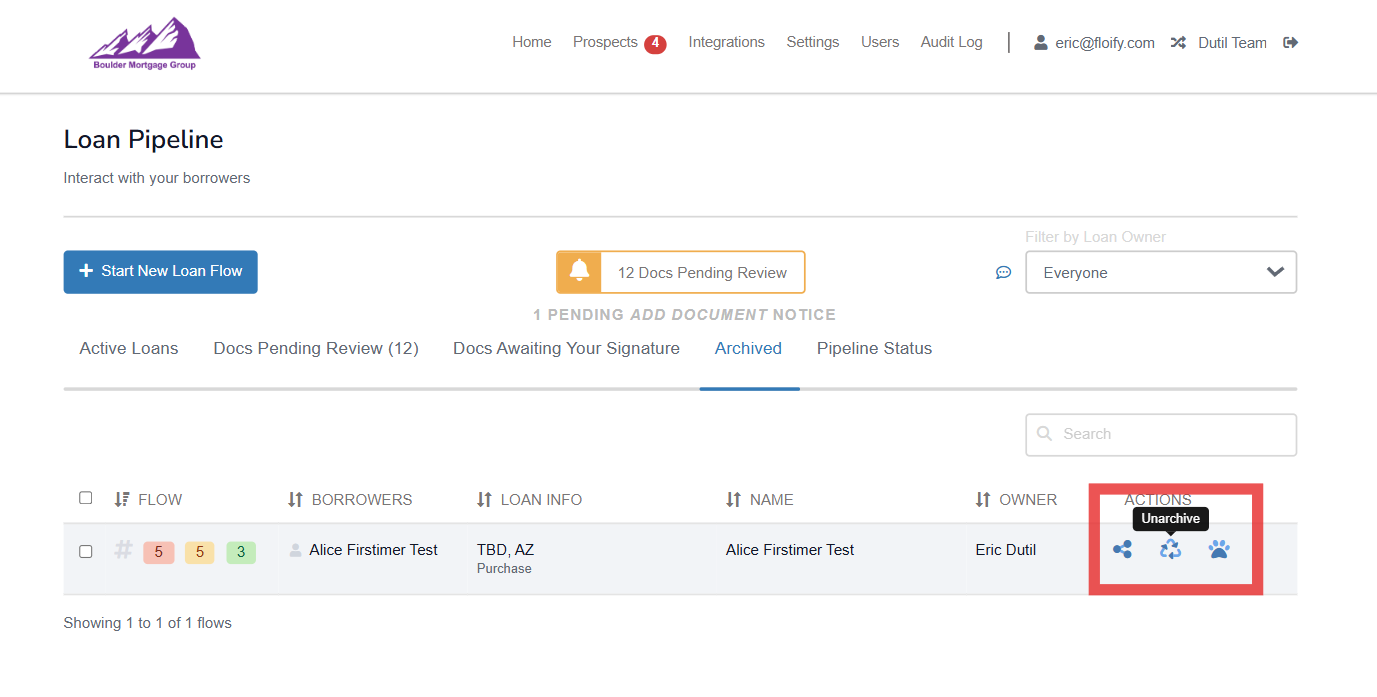The height and width of the screenshot is (697, 1377).
Task: Open Prospects in the top navigation
Action: (605, 42)
